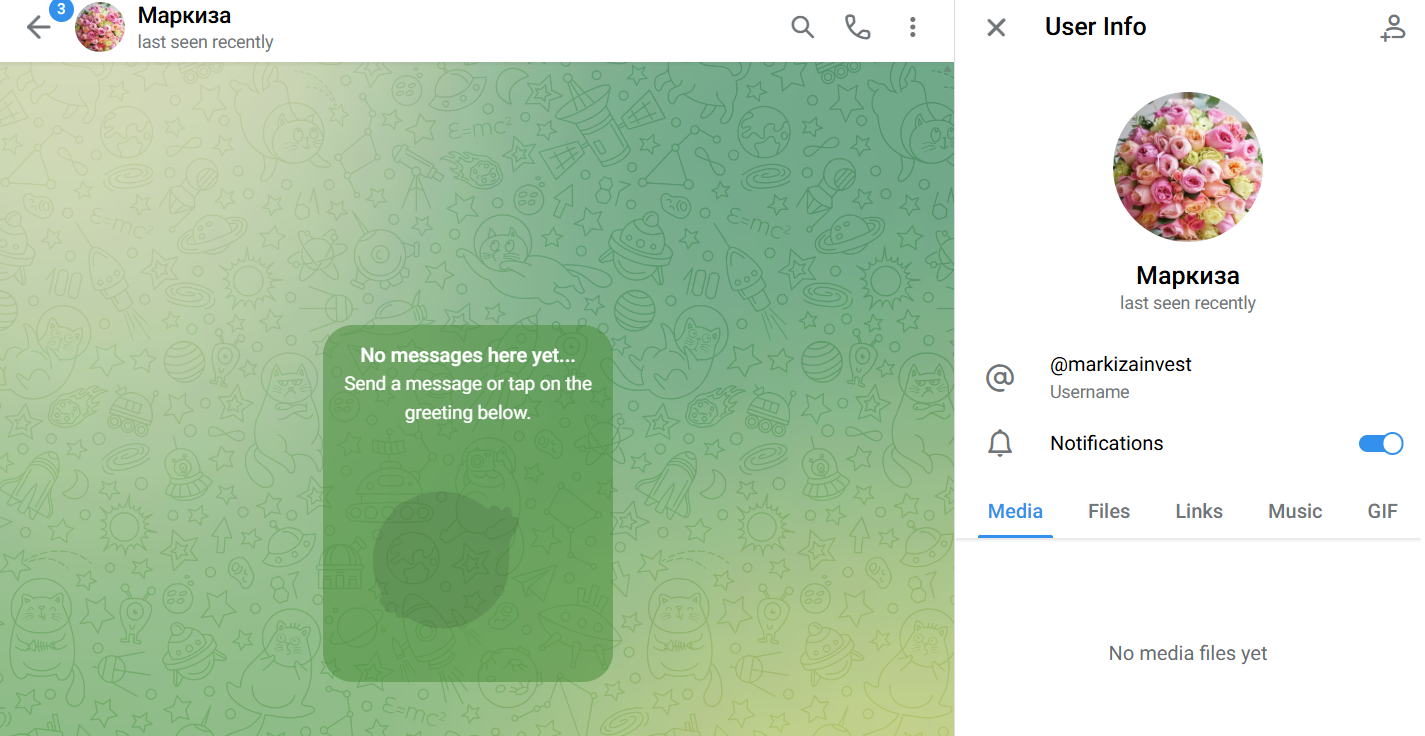Open the three-dot more options menu

(912, 27)
